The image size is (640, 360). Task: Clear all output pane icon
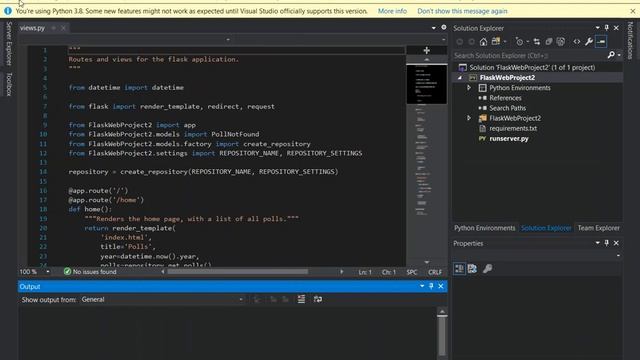301,299
